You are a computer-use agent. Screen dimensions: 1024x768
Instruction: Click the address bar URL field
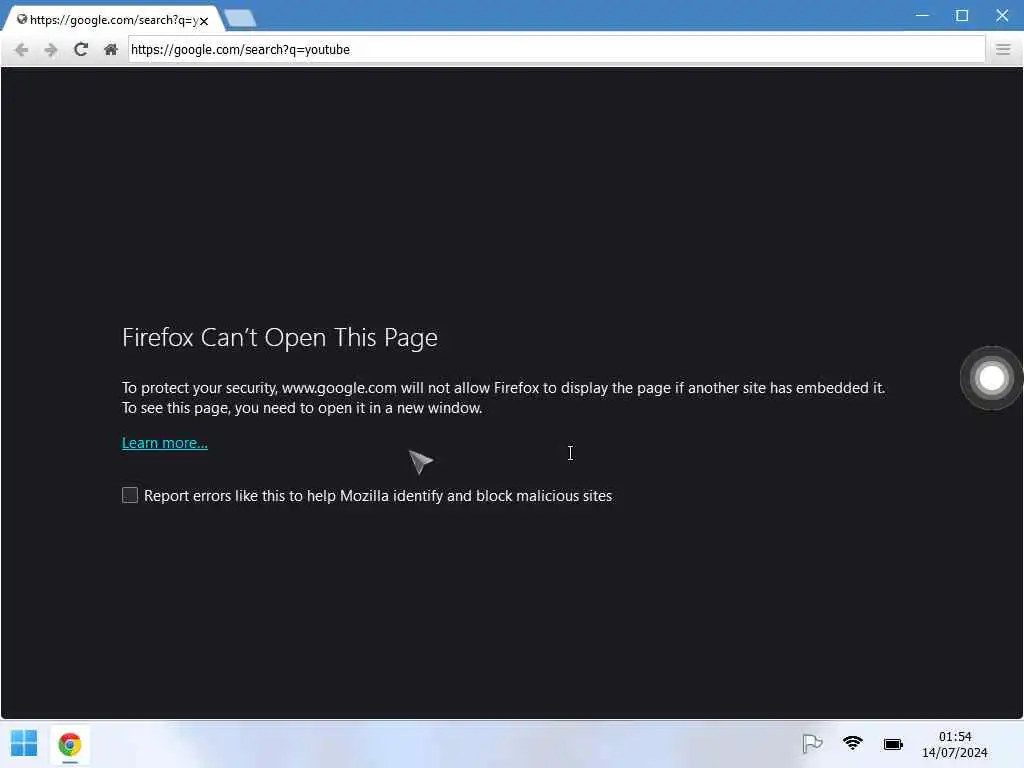coord(556,50)
